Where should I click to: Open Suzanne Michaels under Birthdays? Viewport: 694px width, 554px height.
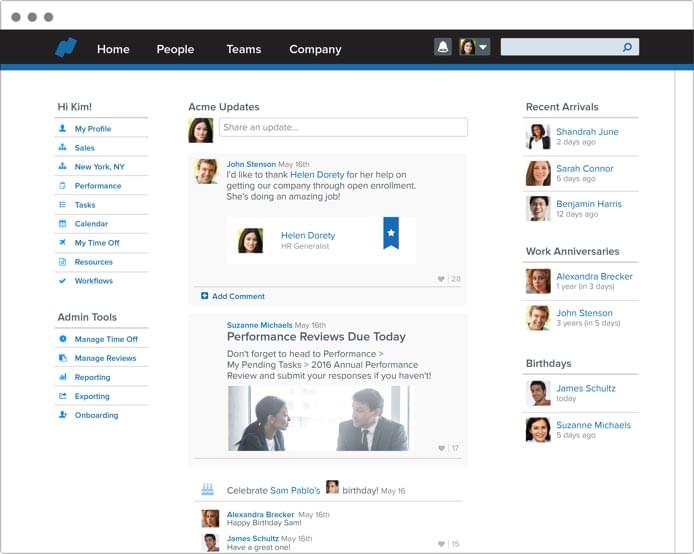coord(594,425)
